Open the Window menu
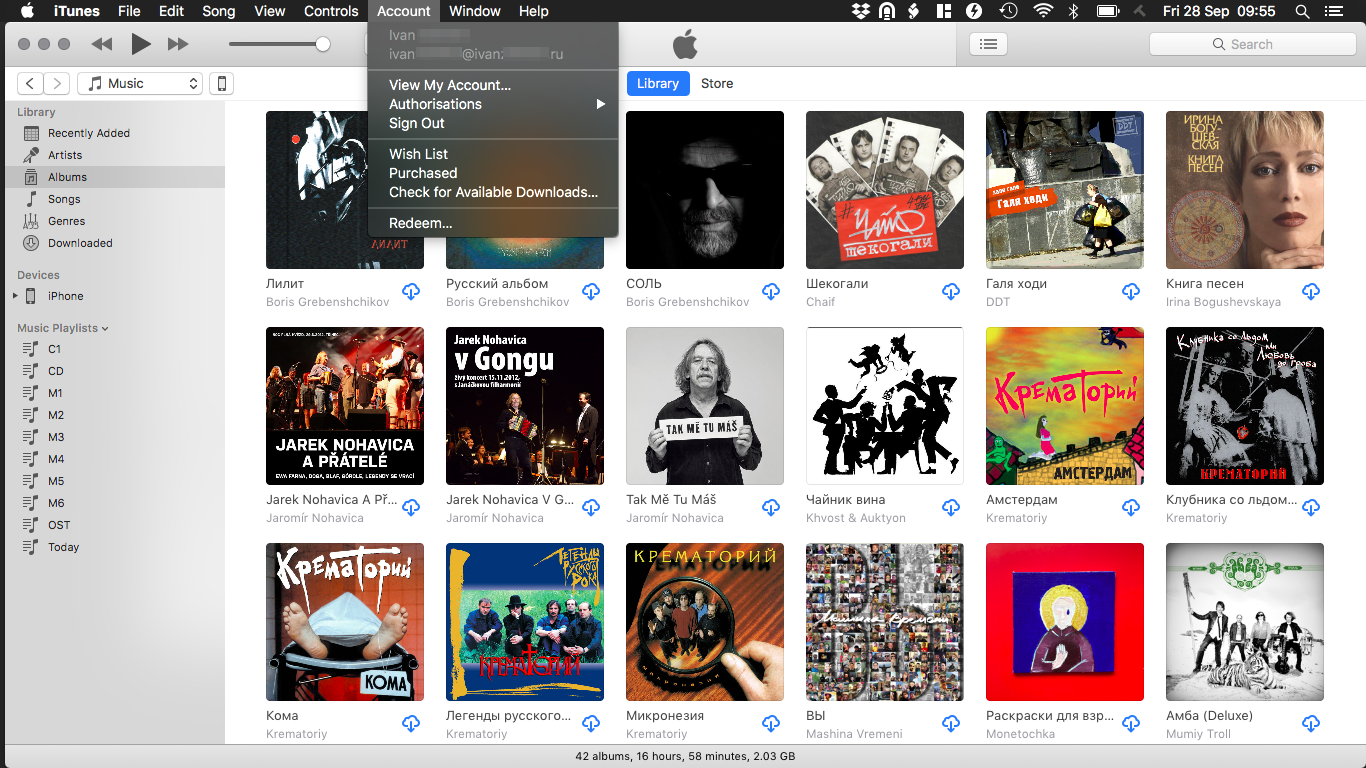Viewport: 1366px width, 768px height. coord(475,11)
